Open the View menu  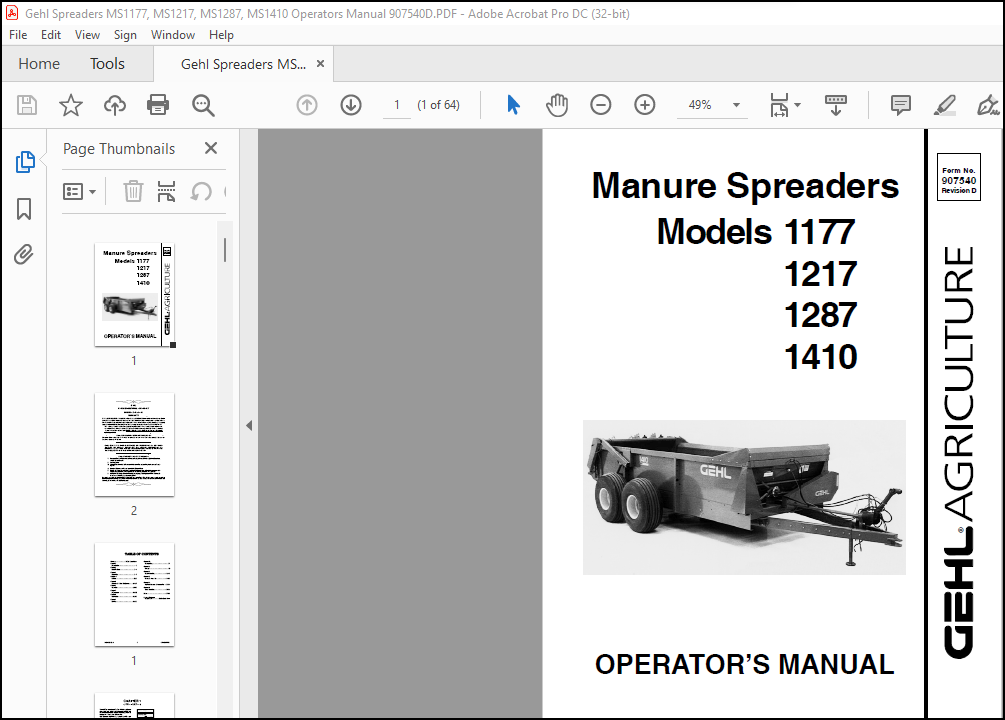[x=87, y=35]
